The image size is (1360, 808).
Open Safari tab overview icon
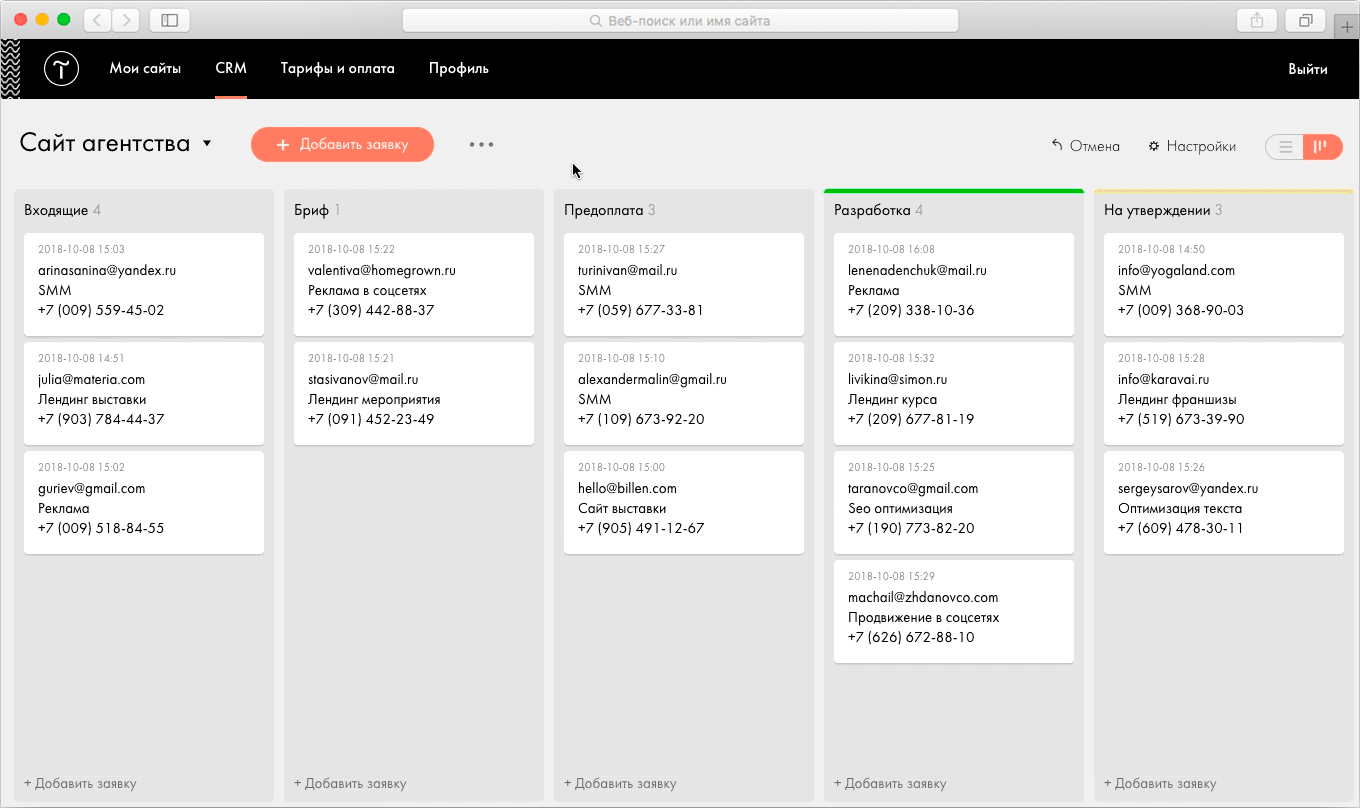(1306, 20)
